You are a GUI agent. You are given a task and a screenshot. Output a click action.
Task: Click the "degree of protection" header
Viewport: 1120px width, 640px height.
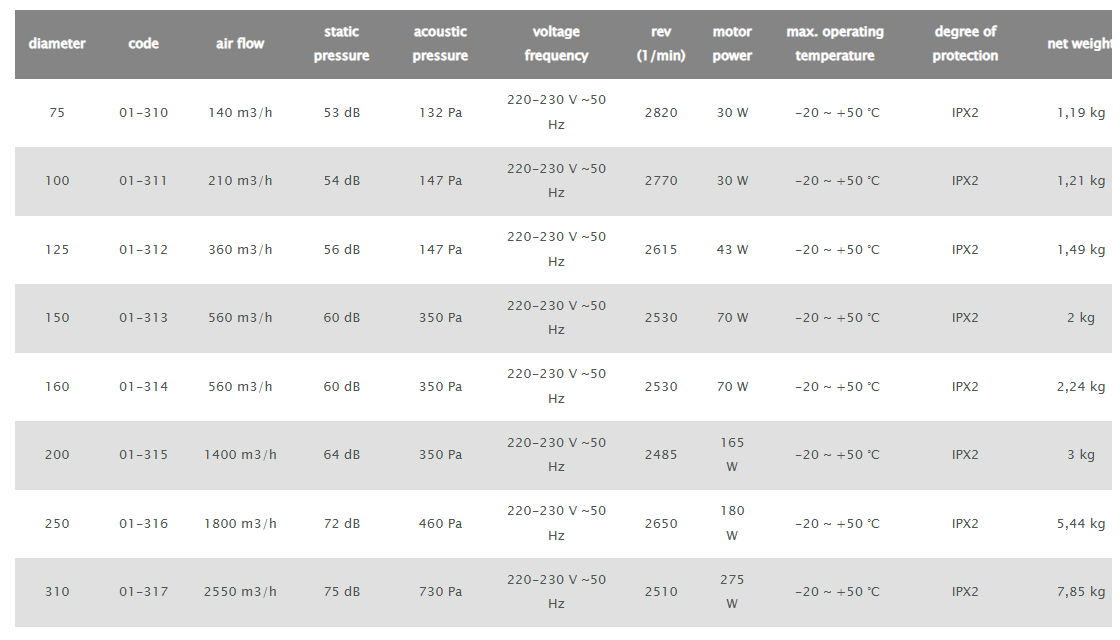[x=965, y=44]
